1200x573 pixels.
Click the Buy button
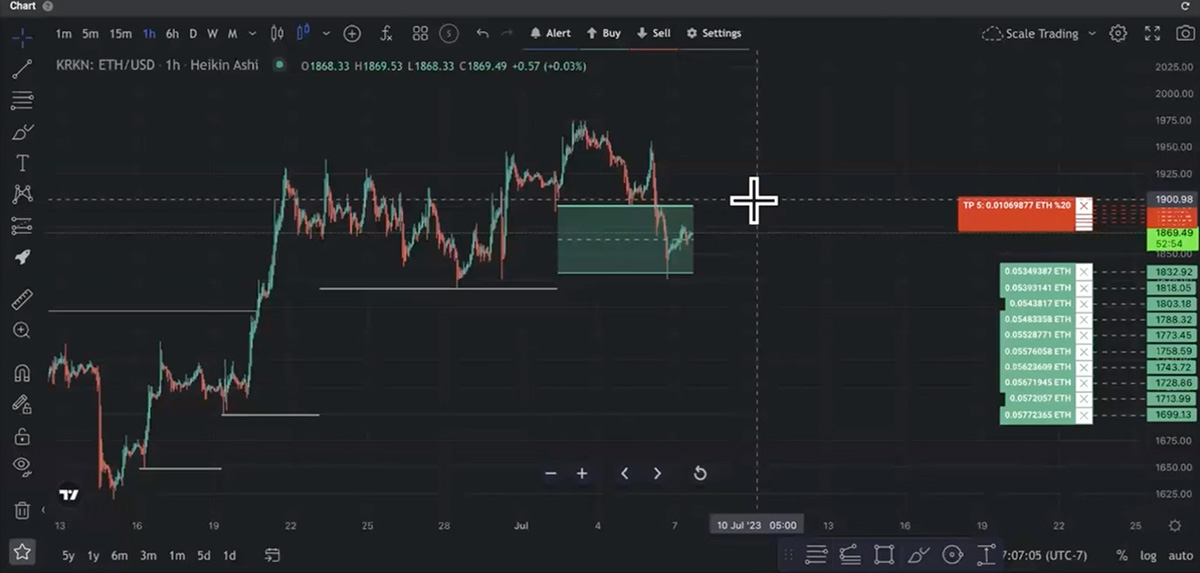[603, 33]
